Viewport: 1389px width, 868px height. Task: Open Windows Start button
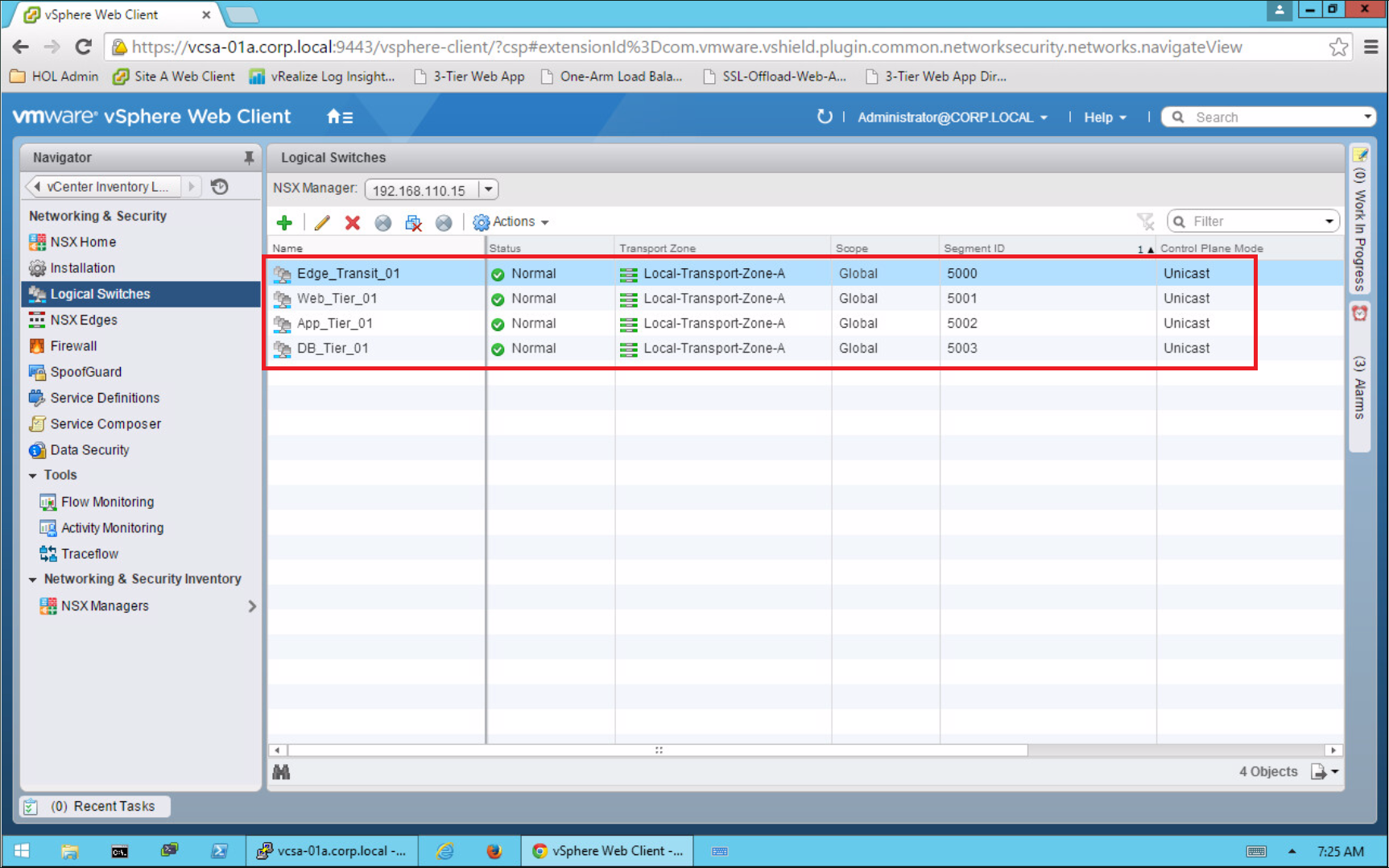pos(22,851)
